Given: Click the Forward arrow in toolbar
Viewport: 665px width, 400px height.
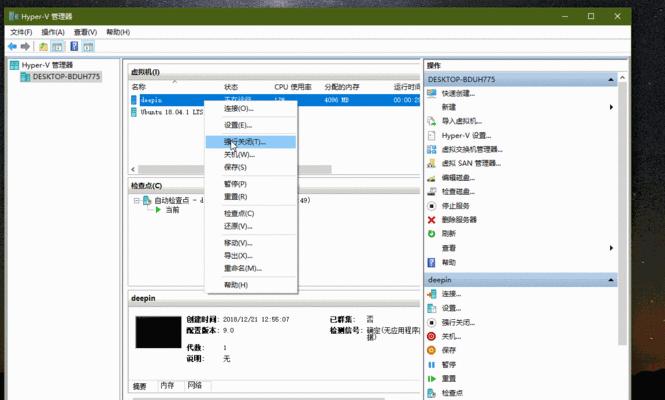Looking at the screenshot, I should tap(25, 46).
